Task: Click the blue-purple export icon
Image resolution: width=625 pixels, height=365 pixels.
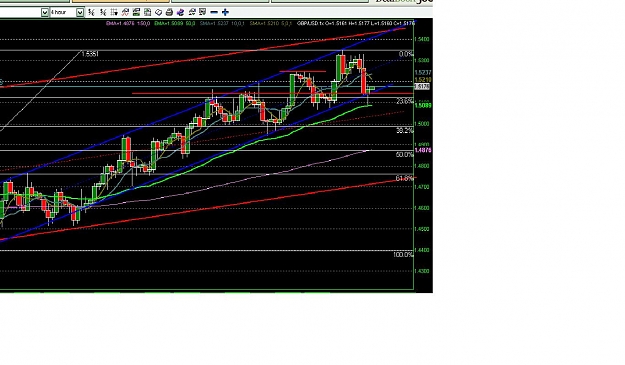Action: (180, 12)
